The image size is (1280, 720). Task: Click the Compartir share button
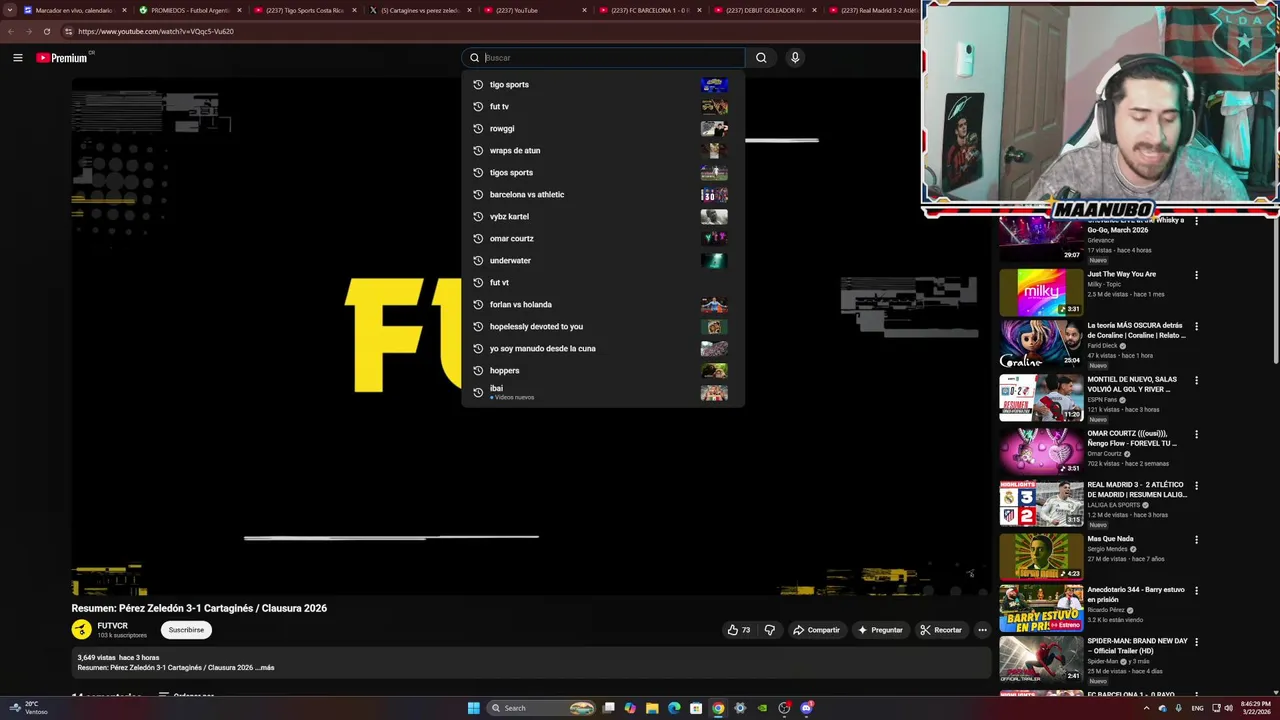click(x=816, y=630)
